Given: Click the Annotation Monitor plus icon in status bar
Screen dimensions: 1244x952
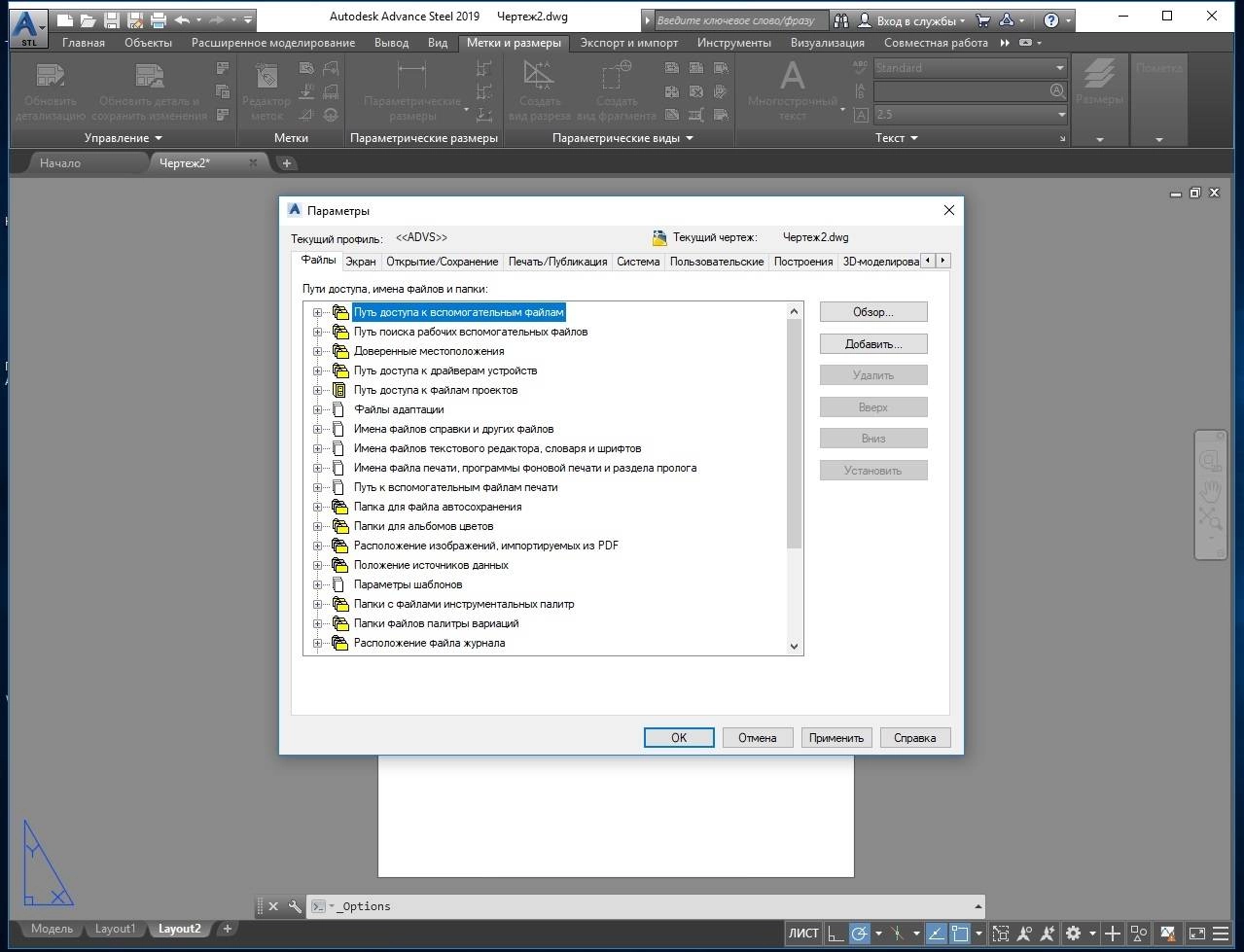Looking at the screenshot, I should 1113,934.
